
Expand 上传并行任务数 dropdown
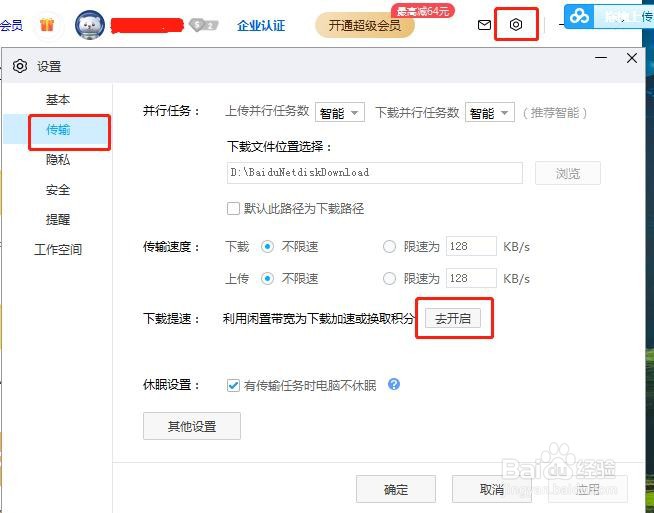340,112
